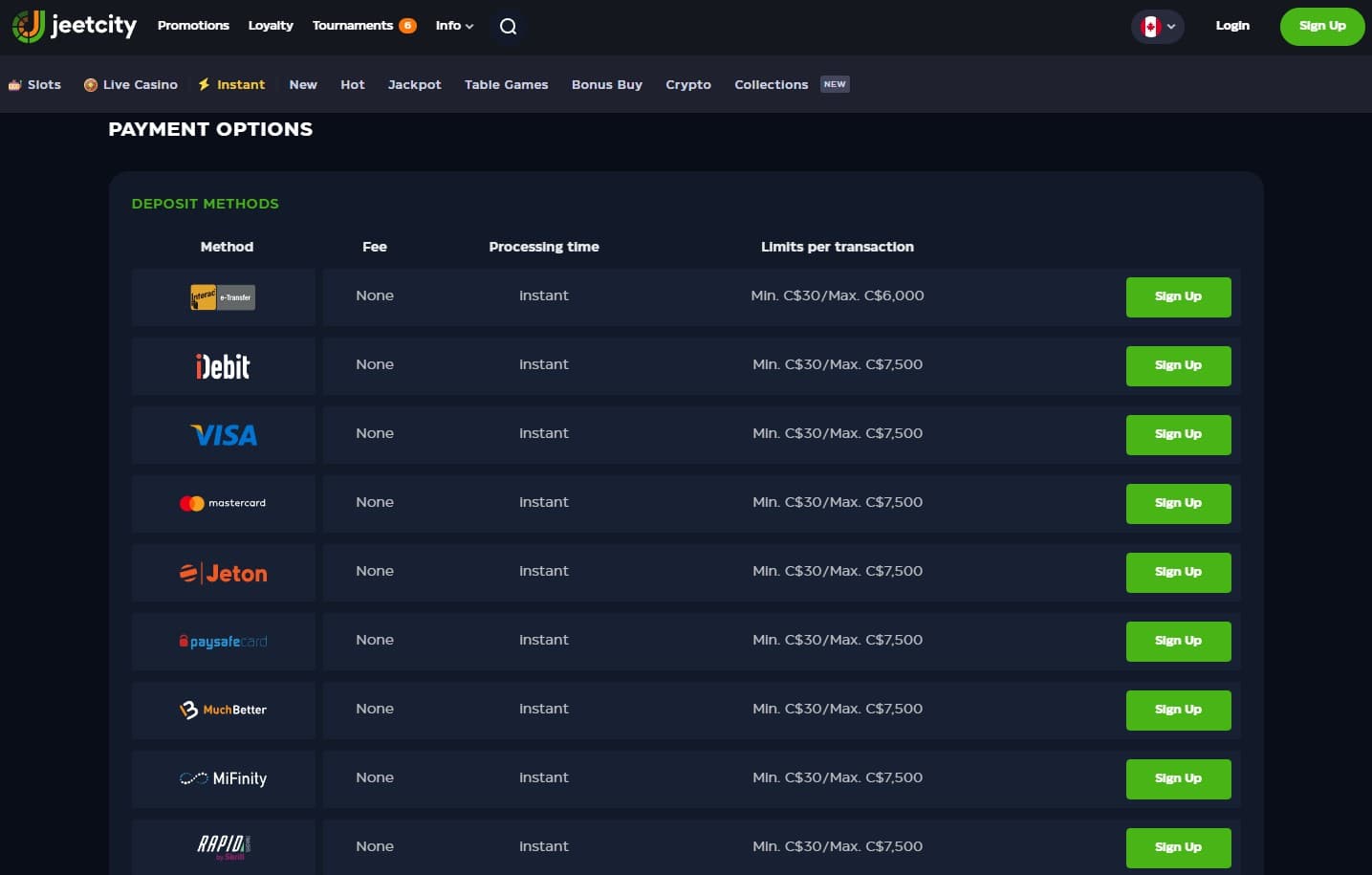Viewport: 1372px width, 875px height.
Task: Click the NEW badge next to Collections
Action: pyautogui.click(x=835, y=84)
